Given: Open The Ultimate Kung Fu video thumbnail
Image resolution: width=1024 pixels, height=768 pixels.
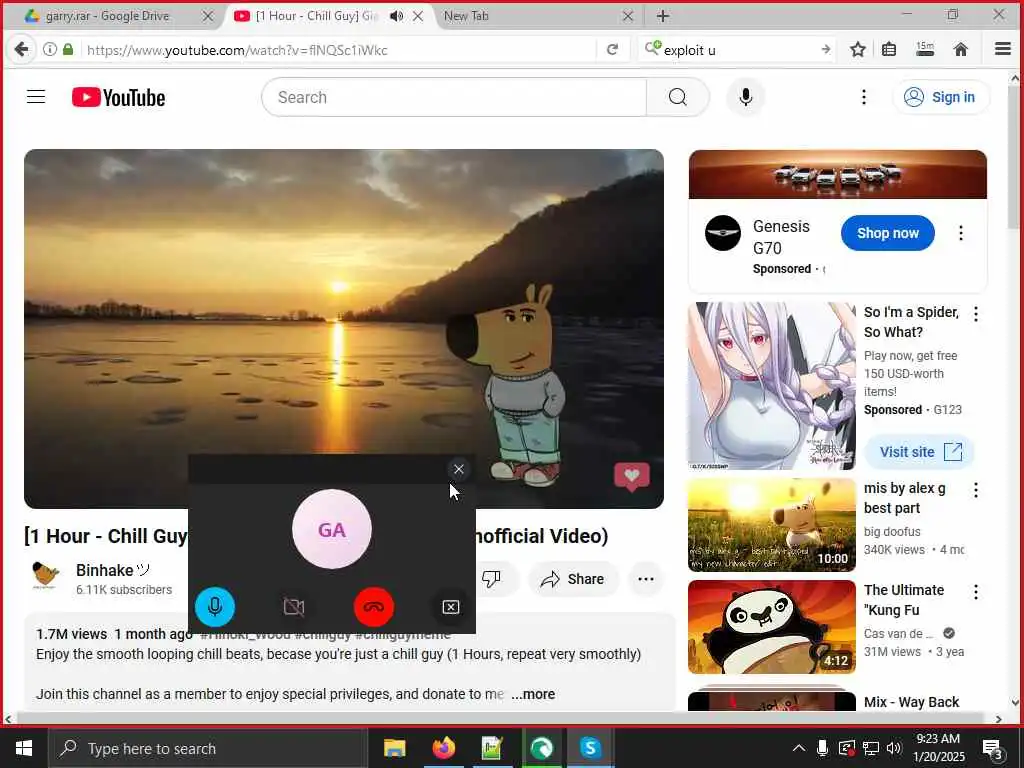Looking at the screenshot, I should [x=771, y=627].
